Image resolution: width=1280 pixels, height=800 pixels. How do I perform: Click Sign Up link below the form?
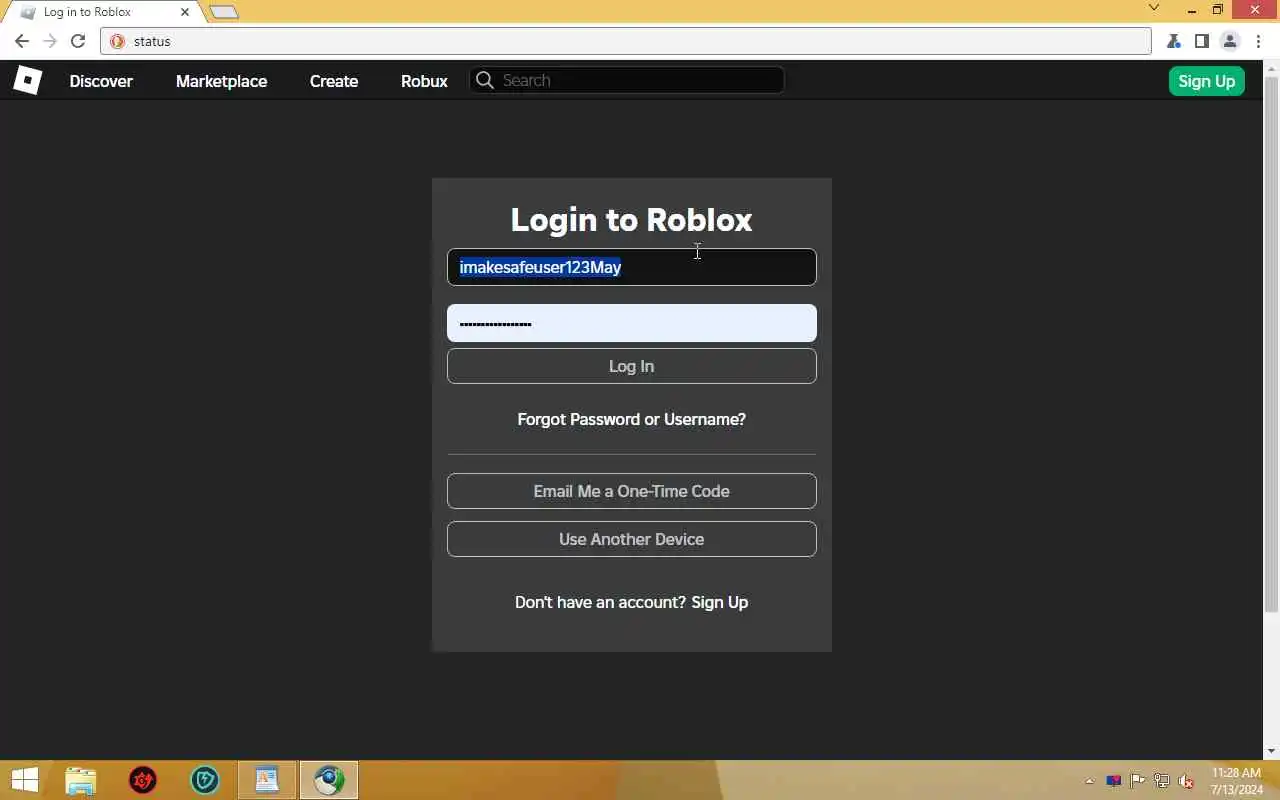click(x=719, y=602)
